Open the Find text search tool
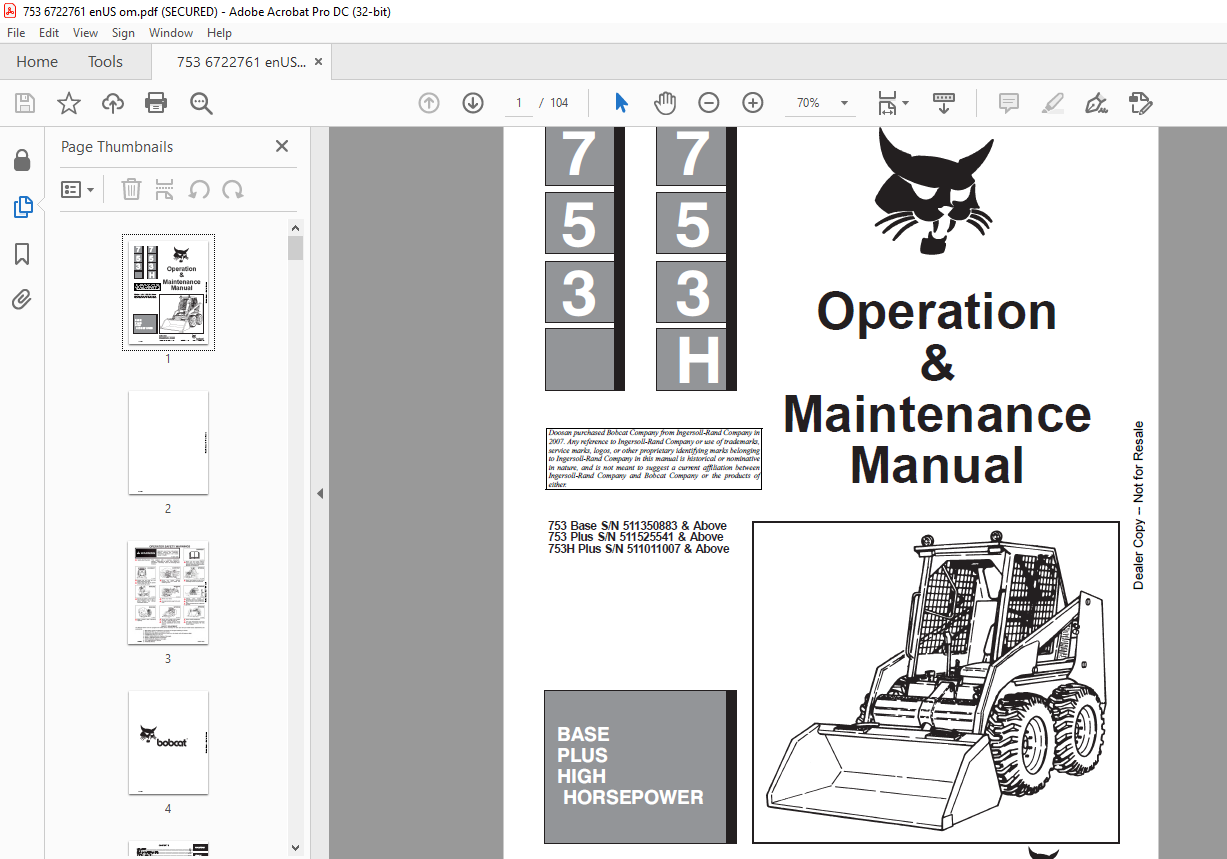This screenshot has width=1227, height=859. (201, 103)
